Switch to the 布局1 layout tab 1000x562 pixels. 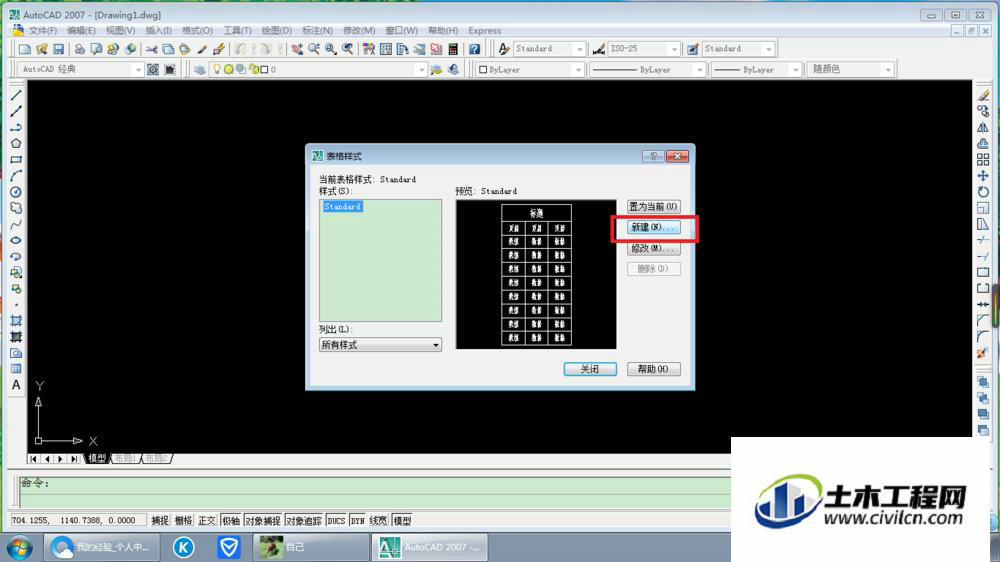pos(125,458)
